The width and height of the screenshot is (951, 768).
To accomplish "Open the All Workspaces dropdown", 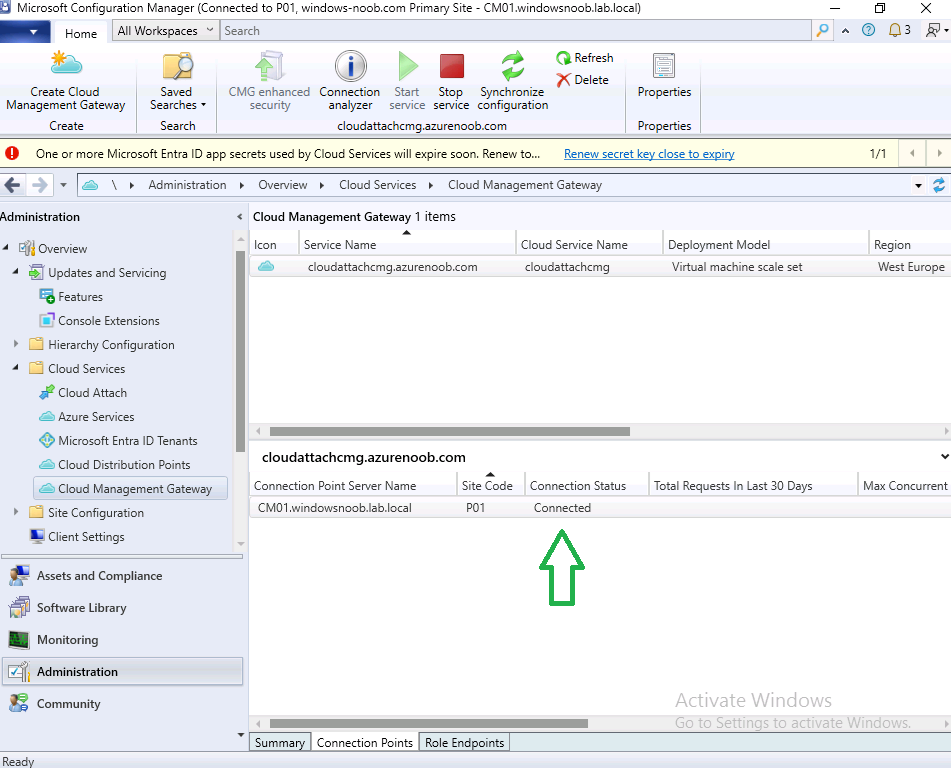I will click(166, 30).
